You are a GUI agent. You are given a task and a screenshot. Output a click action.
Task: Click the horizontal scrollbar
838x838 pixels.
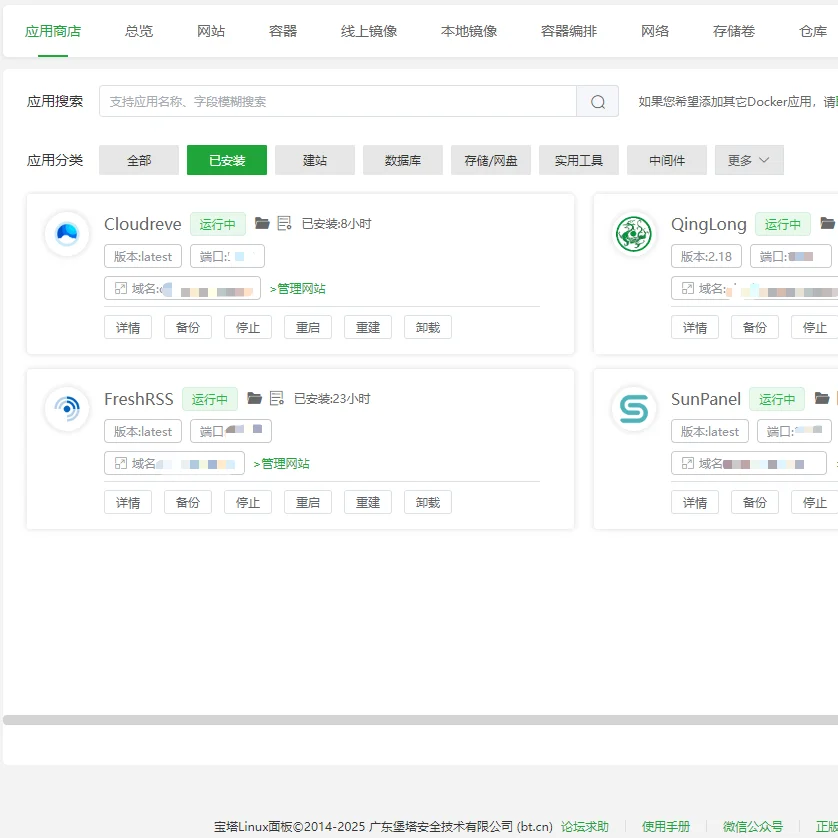point(421,720)
